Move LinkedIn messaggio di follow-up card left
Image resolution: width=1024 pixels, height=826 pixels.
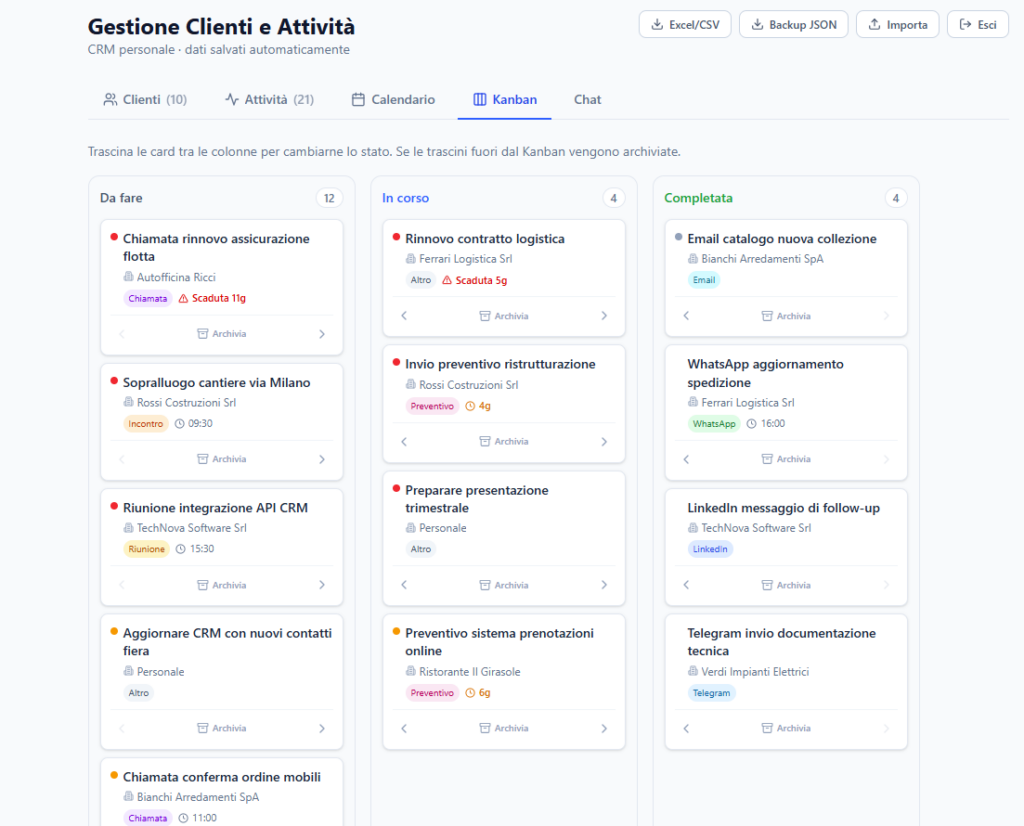(686, 585)
